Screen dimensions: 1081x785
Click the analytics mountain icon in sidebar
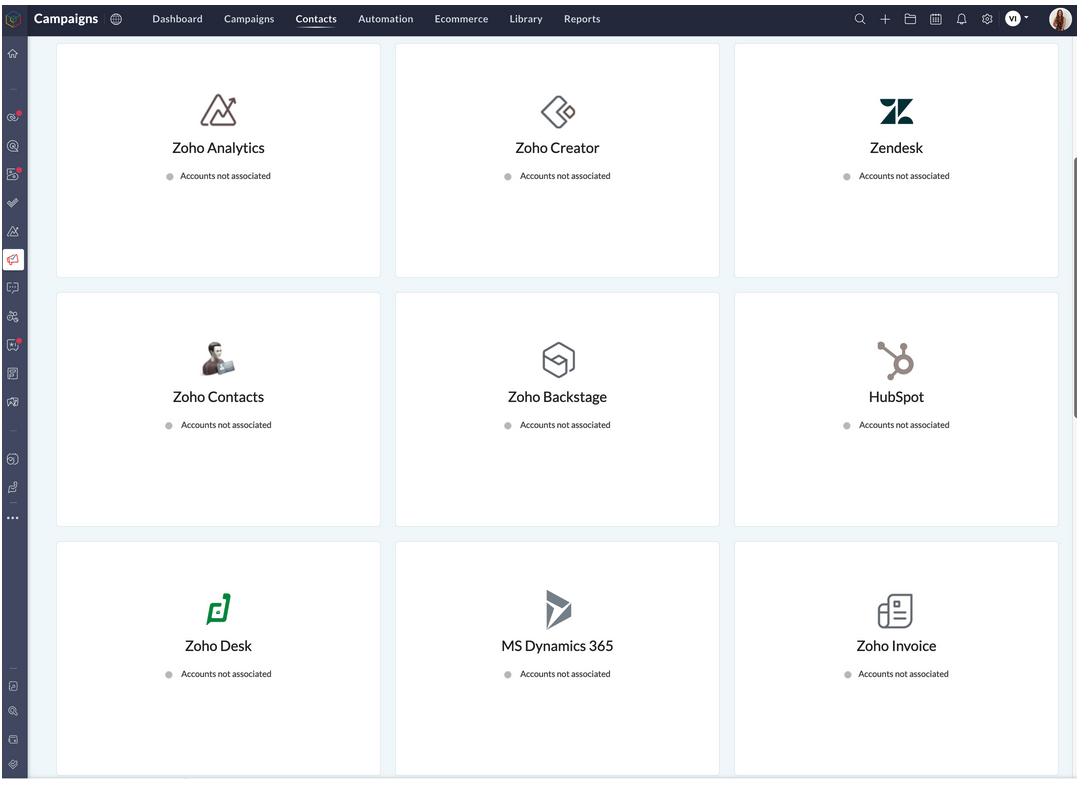[13, 232]
